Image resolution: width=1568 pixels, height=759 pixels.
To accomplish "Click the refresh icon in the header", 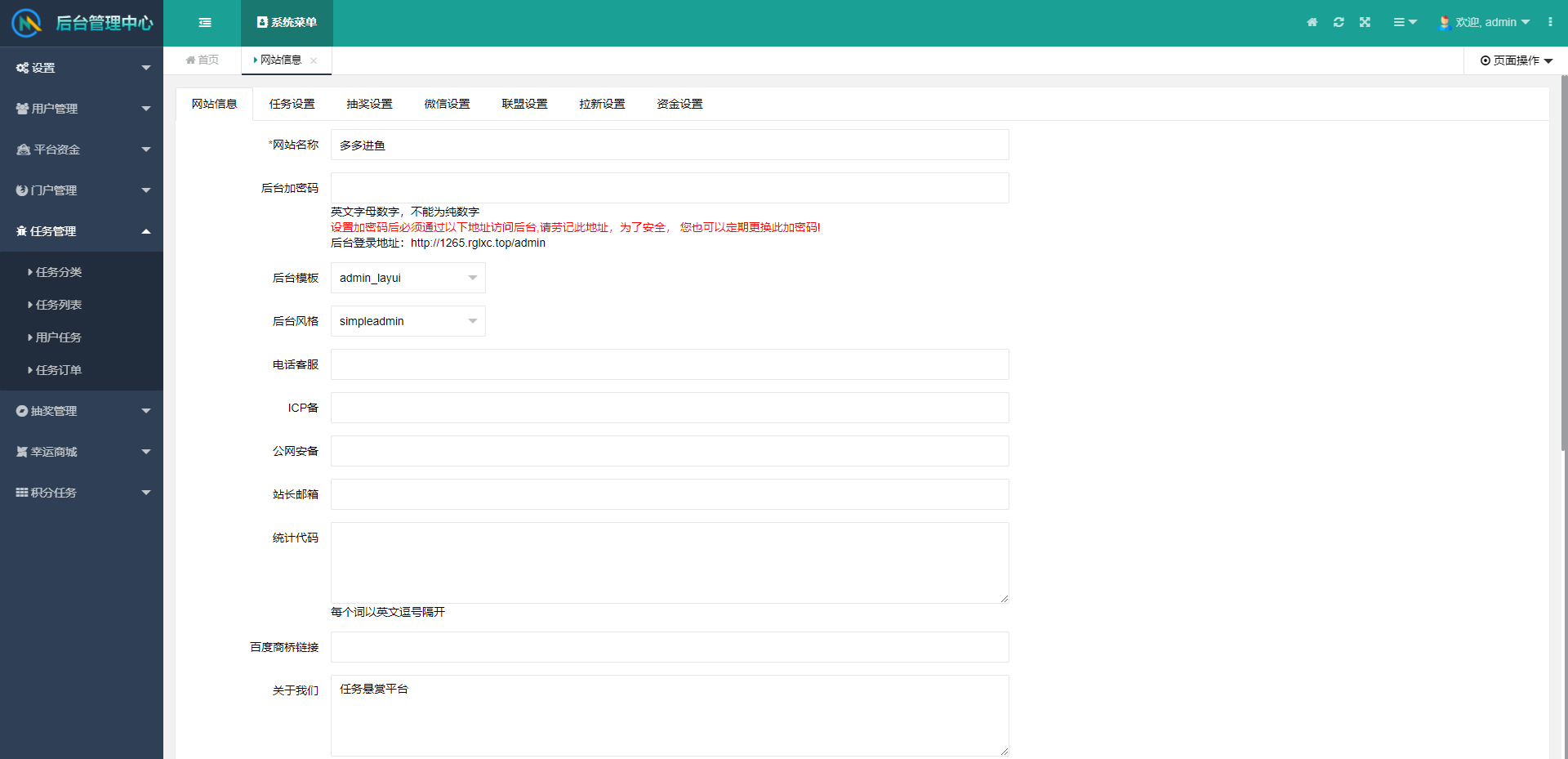I will pyautogui.click(x=1339, y=22).
